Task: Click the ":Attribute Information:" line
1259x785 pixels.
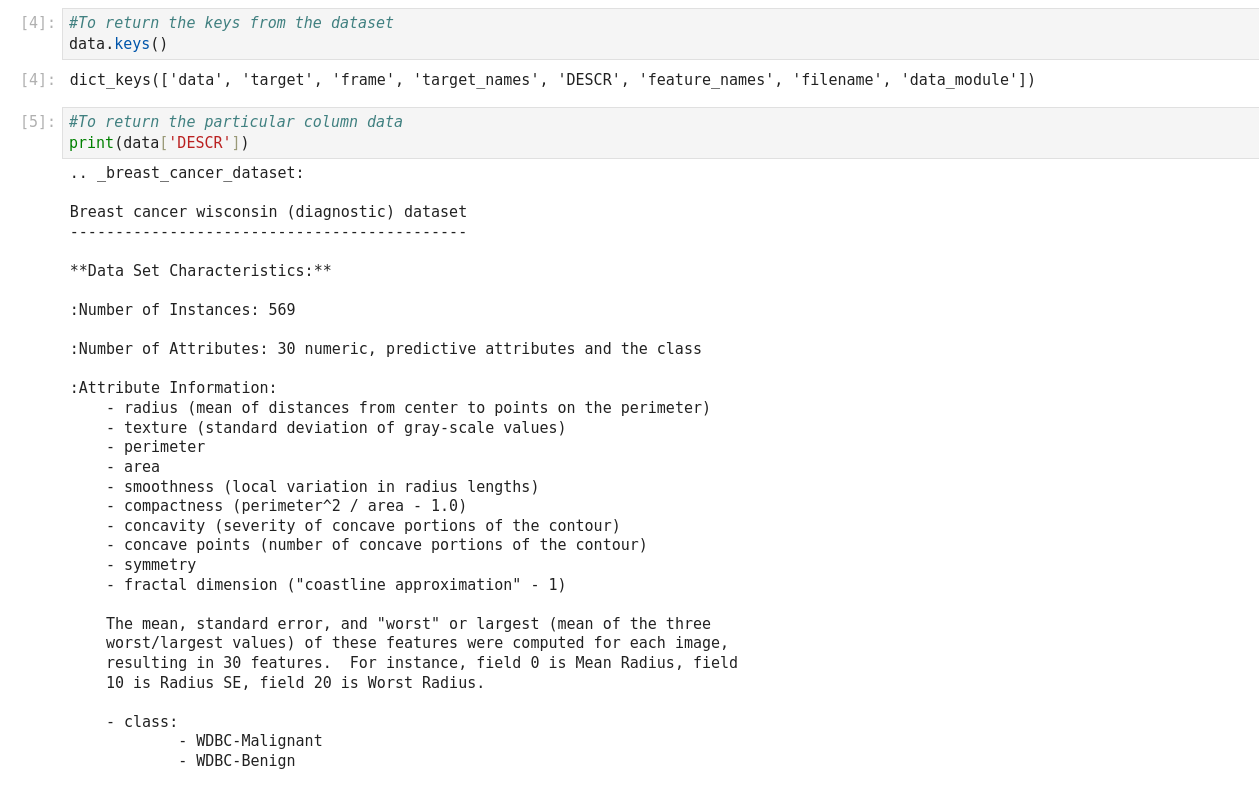Action: pyautogui.click(x=173, y=388)
